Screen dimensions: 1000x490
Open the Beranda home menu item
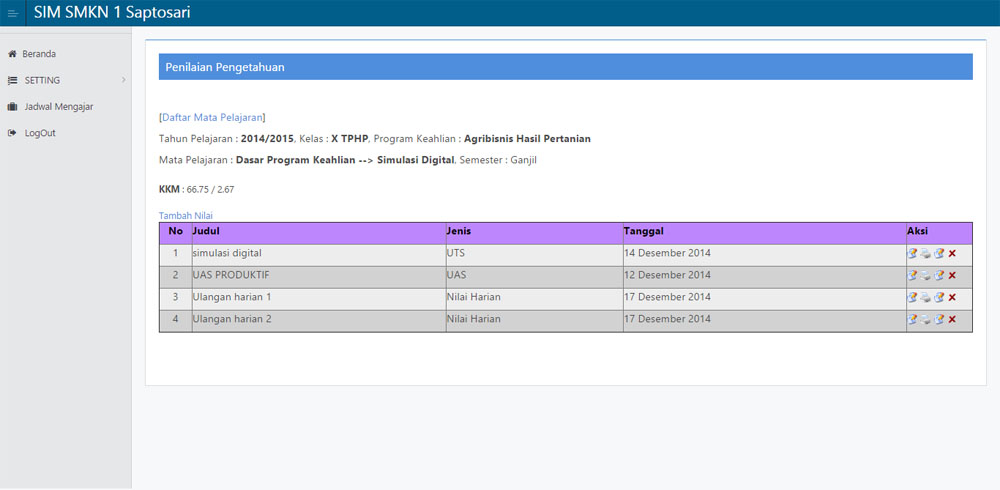[38, 54]
